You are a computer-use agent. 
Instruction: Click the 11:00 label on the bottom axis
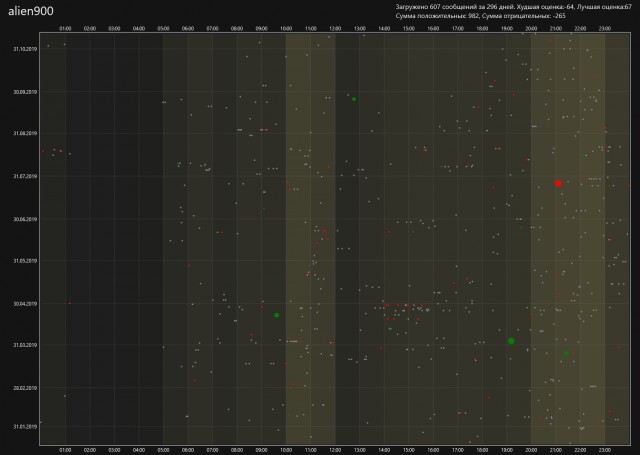pos(311,450)
